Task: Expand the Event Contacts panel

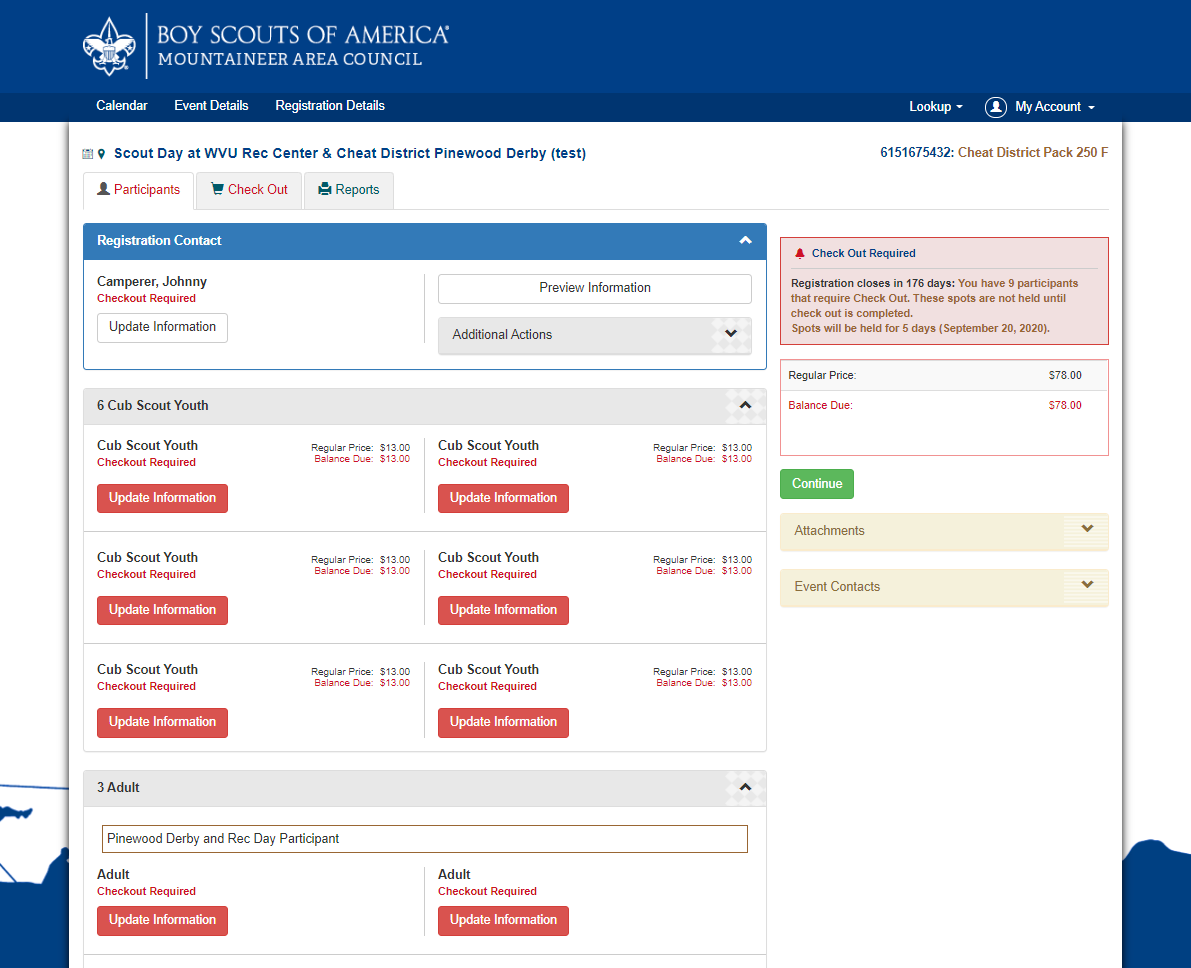Action: [x=944, y=587]
